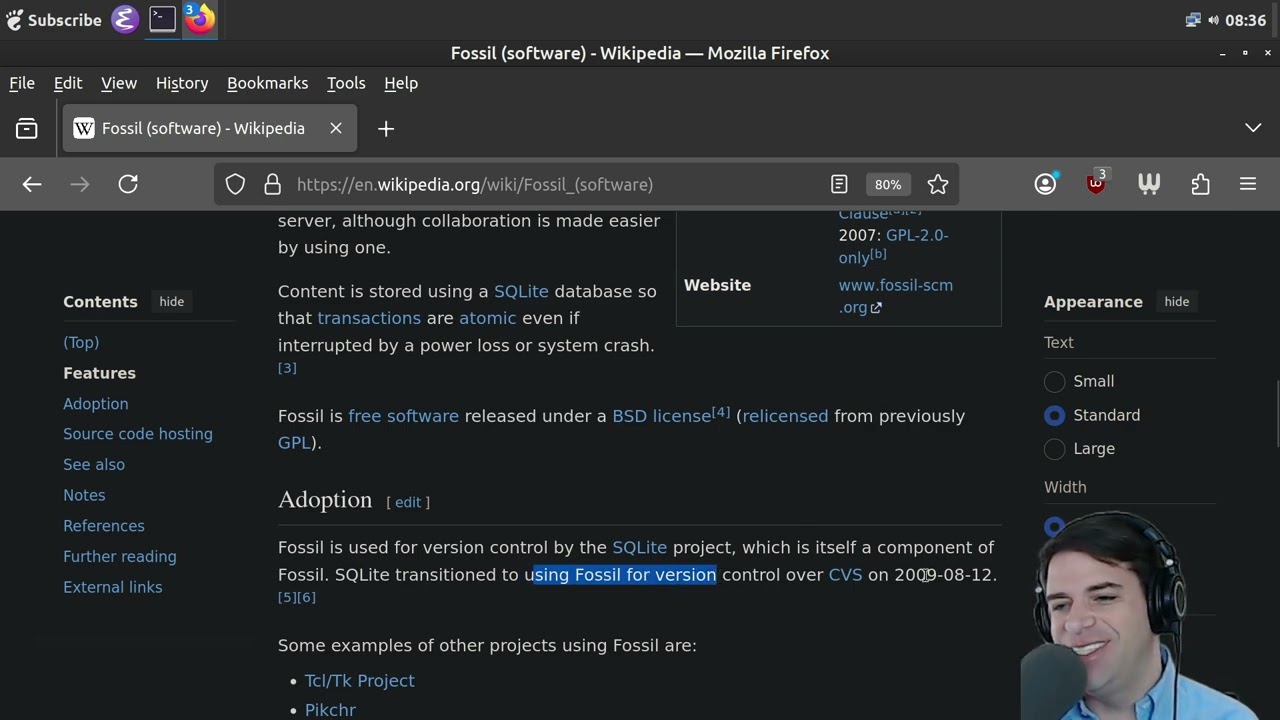Image resolution: width=1280 pixels, height=720 pixels.
Task: Jump to Features section in Contents
Action: point(99,373)
